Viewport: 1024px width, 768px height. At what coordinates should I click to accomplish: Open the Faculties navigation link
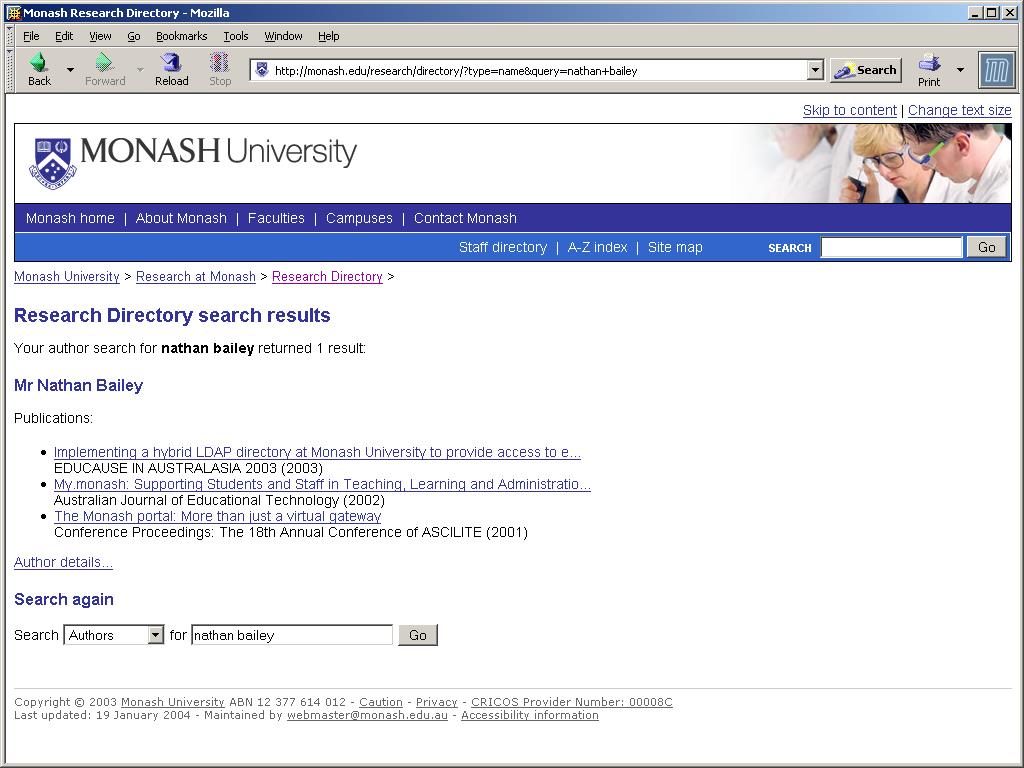point(276,218)
